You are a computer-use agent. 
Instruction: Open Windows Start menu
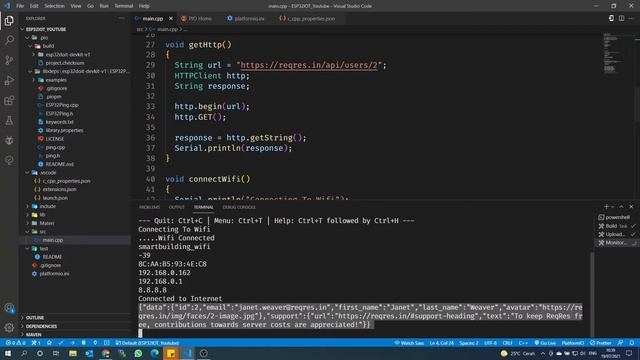click(x=7, y=353)
